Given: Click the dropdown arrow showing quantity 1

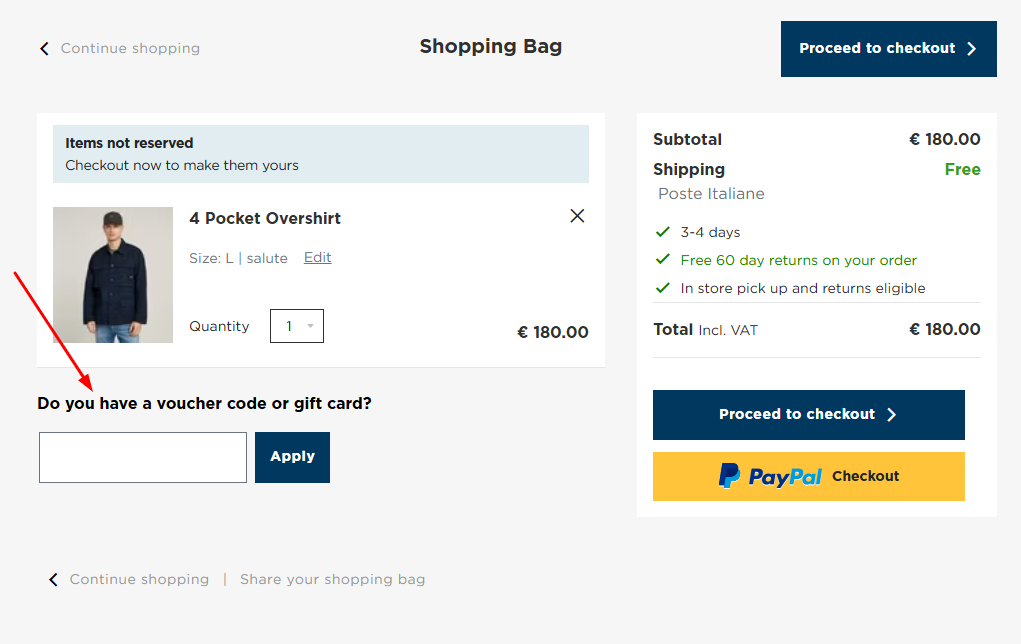Looking at the screenshot, I should [310, 325].
